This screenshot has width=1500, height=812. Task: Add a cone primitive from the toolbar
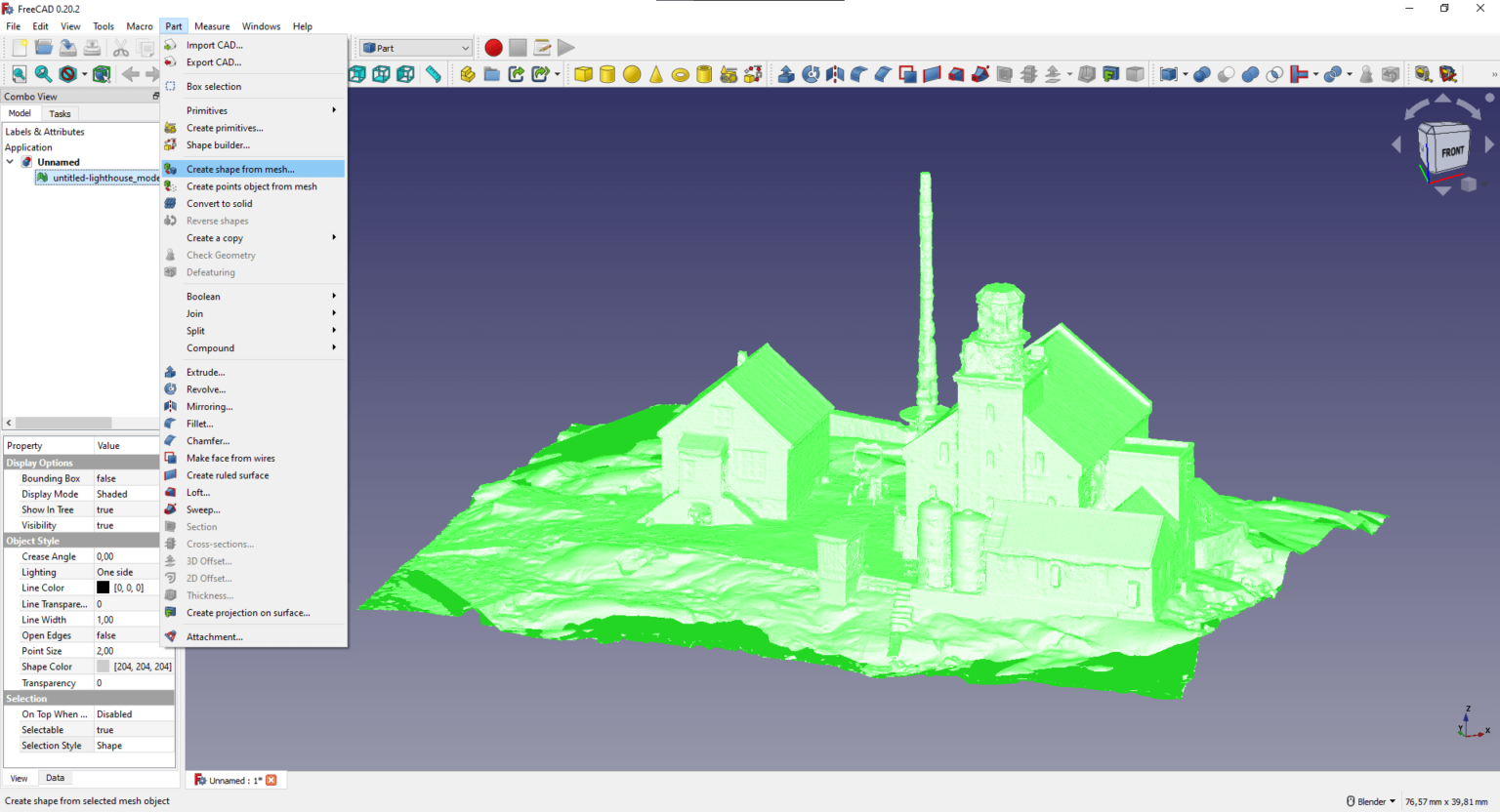656,74
